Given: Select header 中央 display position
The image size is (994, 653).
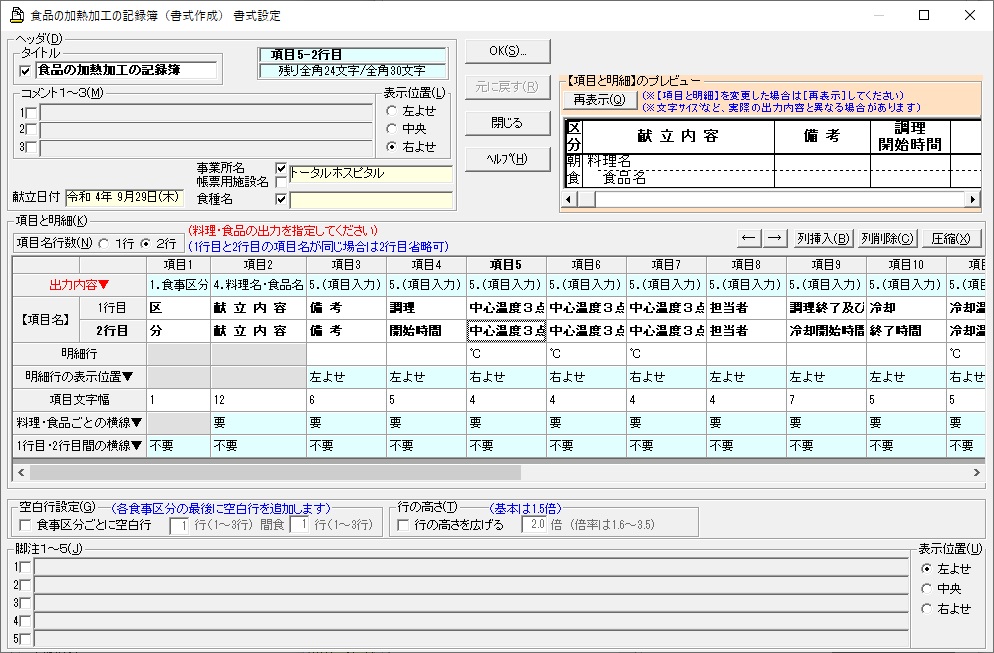Looking at the screenshot, I should click(x=392, y=129).
